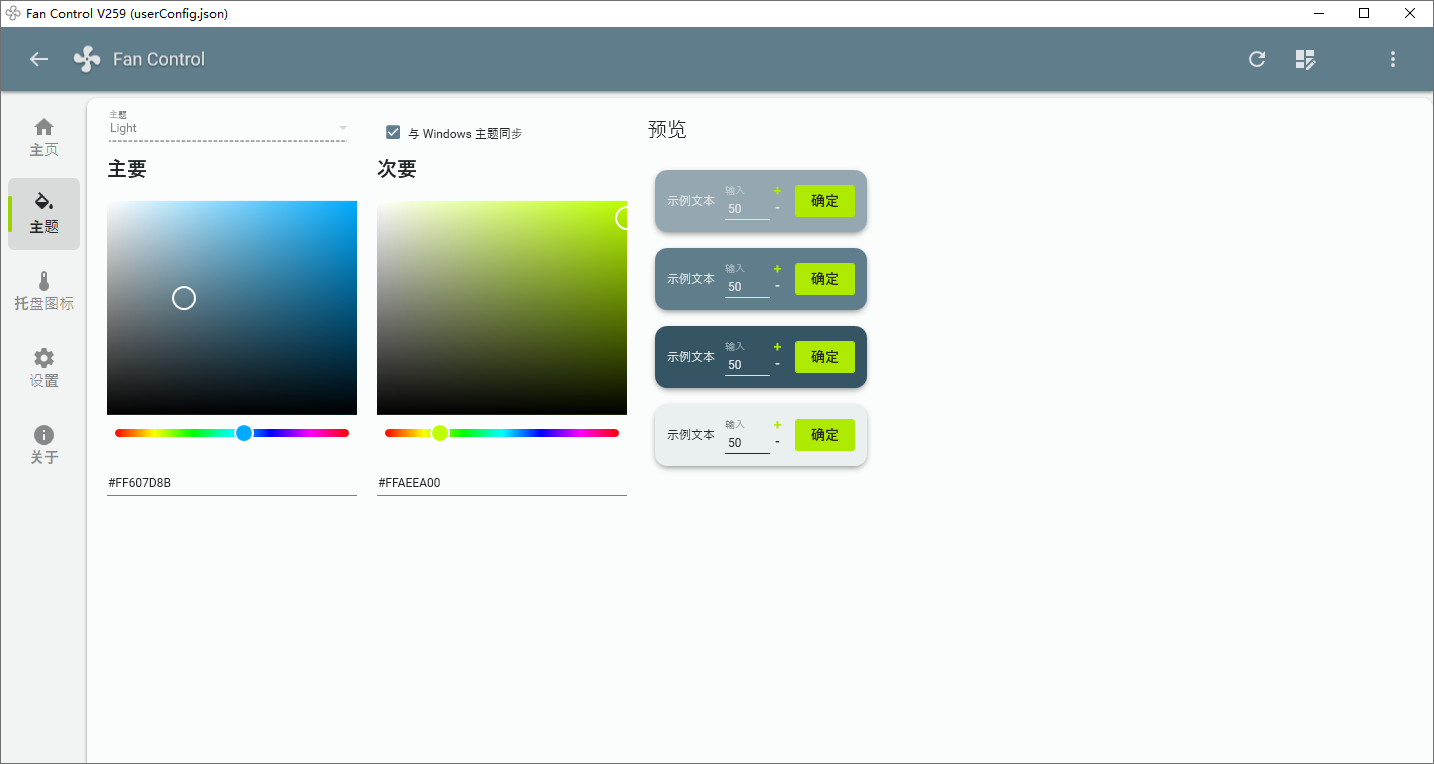Open the dashboard edit icon in toolbar
Screen dimensions: 1434x764
point(1305,59)
